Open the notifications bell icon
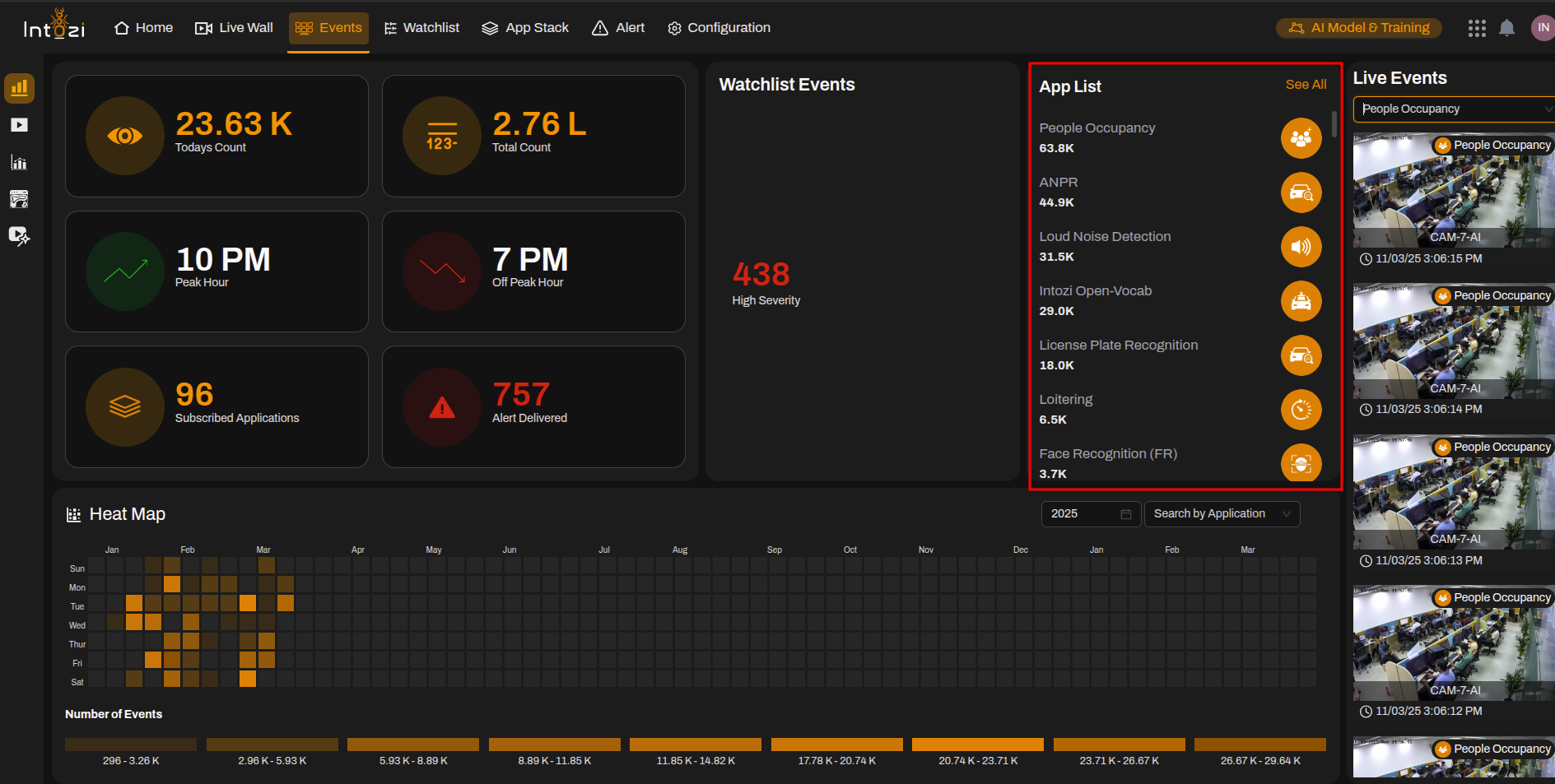Screen dimensions: 1555x784 coord(1506,28)
